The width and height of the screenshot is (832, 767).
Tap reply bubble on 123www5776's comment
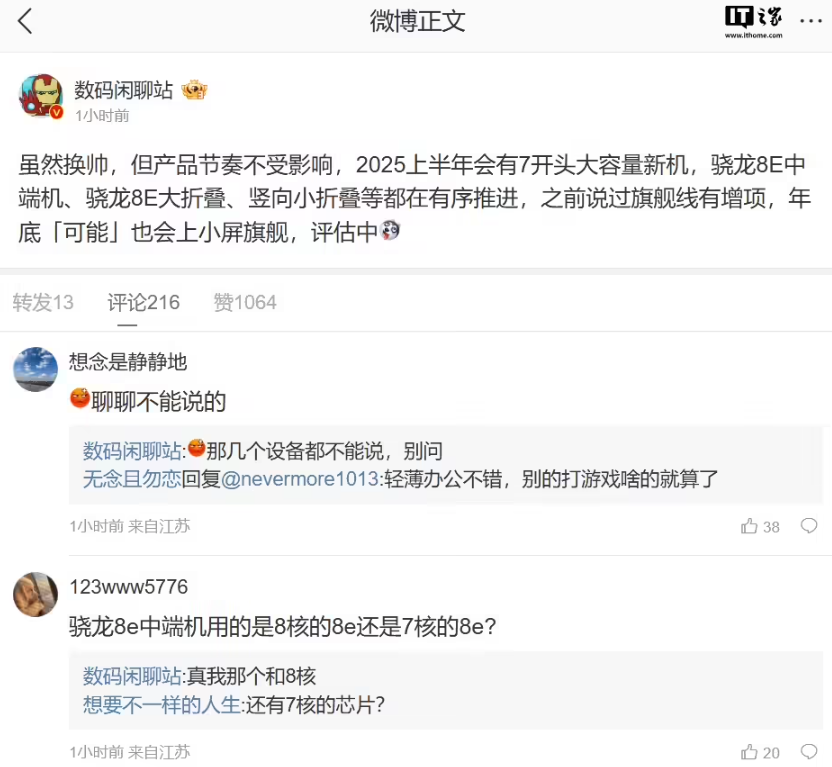(x=809, y=752)
